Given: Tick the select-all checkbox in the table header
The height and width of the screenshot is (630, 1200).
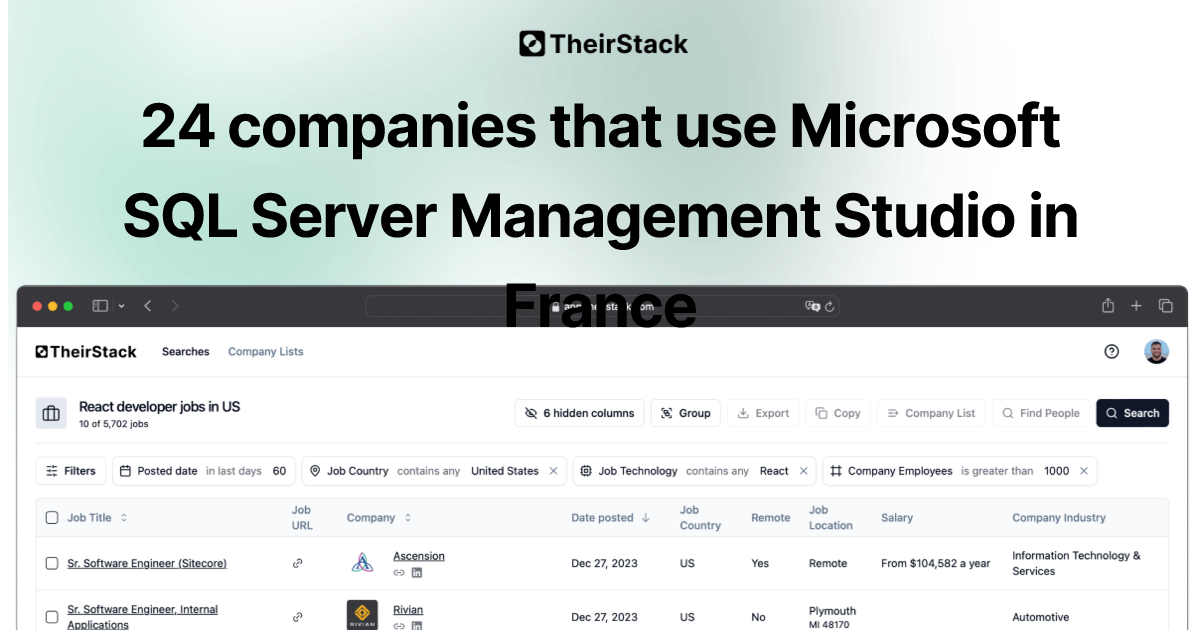Looking at the screenshot, I should [x=52, y=518].
